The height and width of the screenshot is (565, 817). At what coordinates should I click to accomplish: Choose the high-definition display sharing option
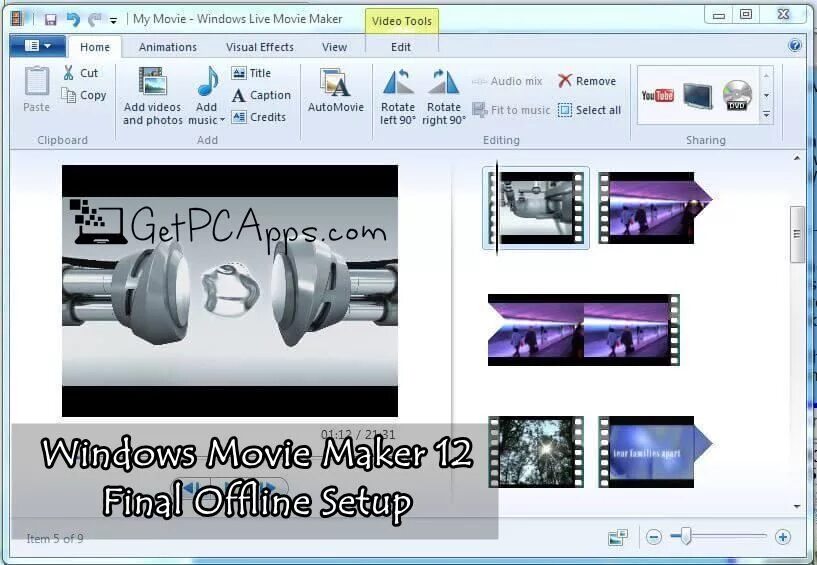698,95
